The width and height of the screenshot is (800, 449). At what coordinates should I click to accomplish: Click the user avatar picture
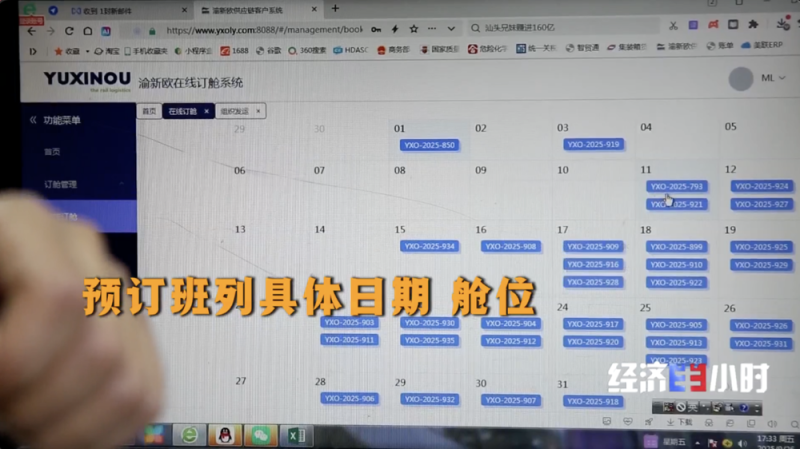pyautogui.click(x=740, y=79)
